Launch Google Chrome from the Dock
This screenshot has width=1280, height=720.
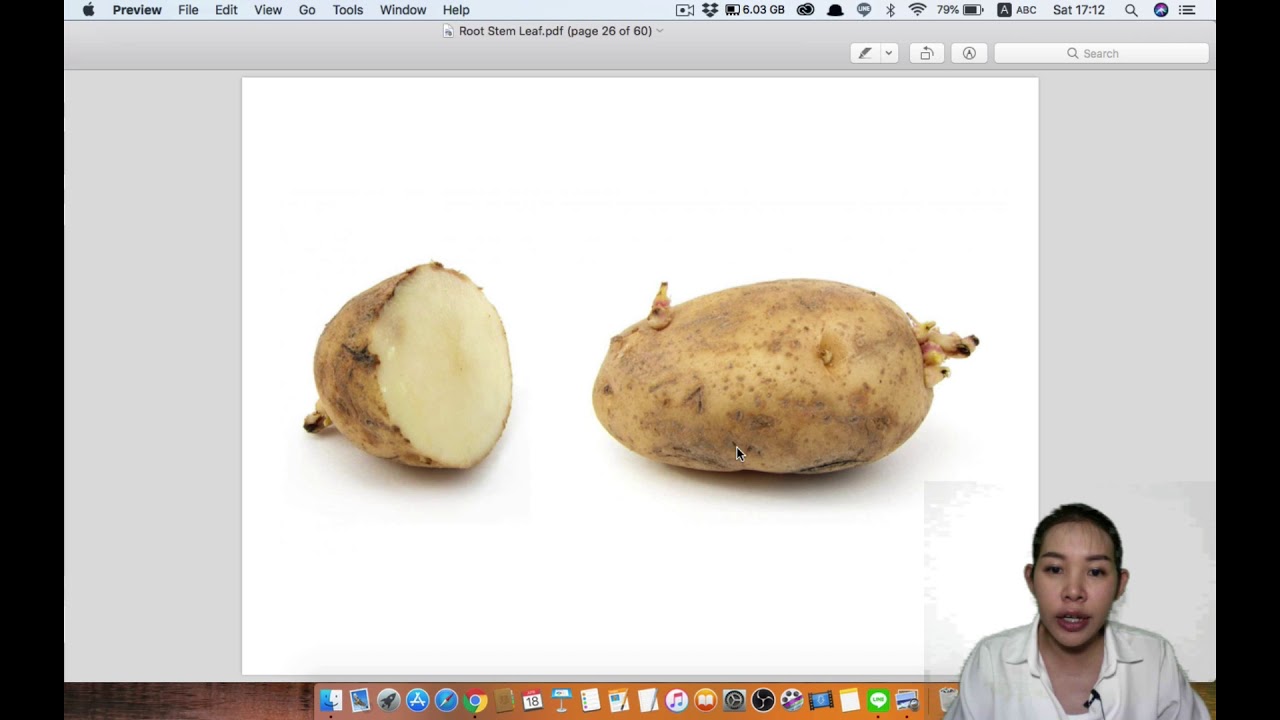tap(476, 701)
